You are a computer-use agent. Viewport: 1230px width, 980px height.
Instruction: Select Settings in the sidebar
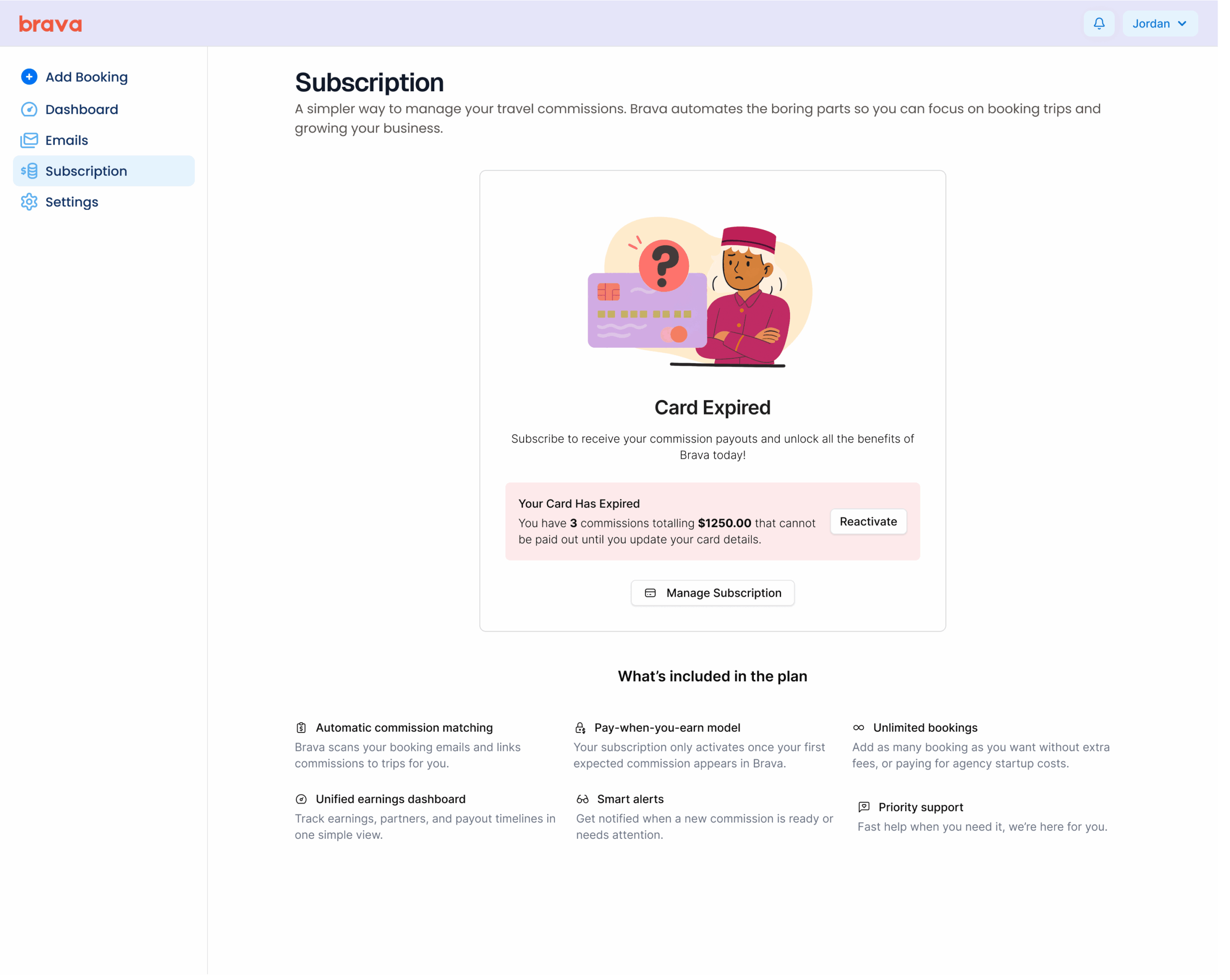72,201
